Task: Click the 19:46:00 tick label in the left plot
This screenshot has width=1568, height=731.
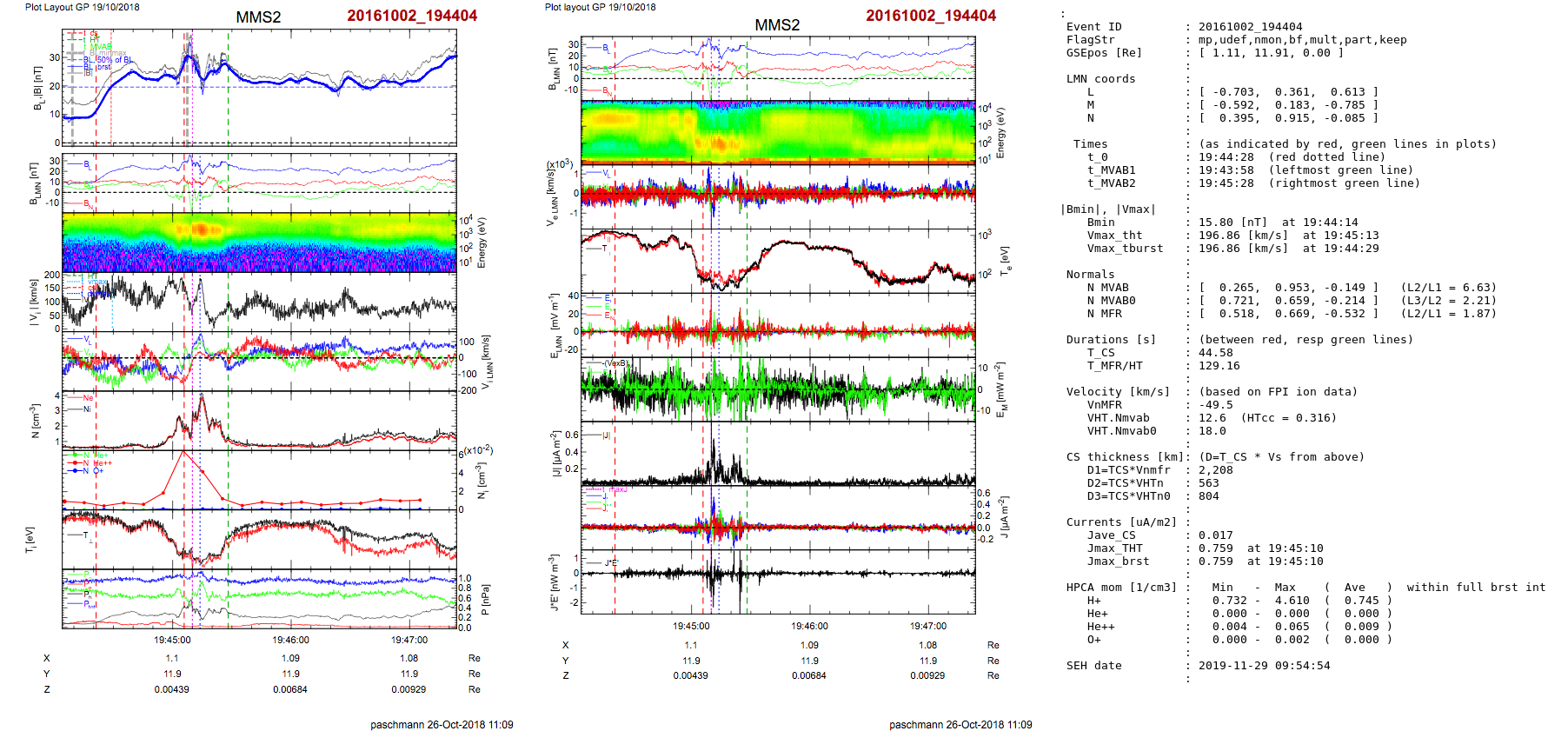Action: [290, 640]
